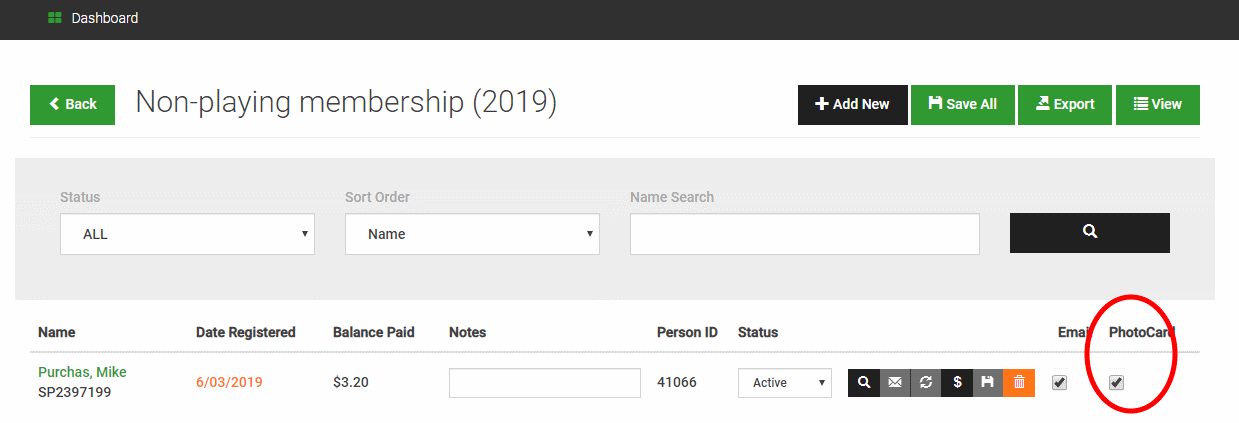Image resolution: width=1239 pixels, height=423 pixels.
Task: Click the Add New button
Action: pyautogui.click(x=852, y=105)
